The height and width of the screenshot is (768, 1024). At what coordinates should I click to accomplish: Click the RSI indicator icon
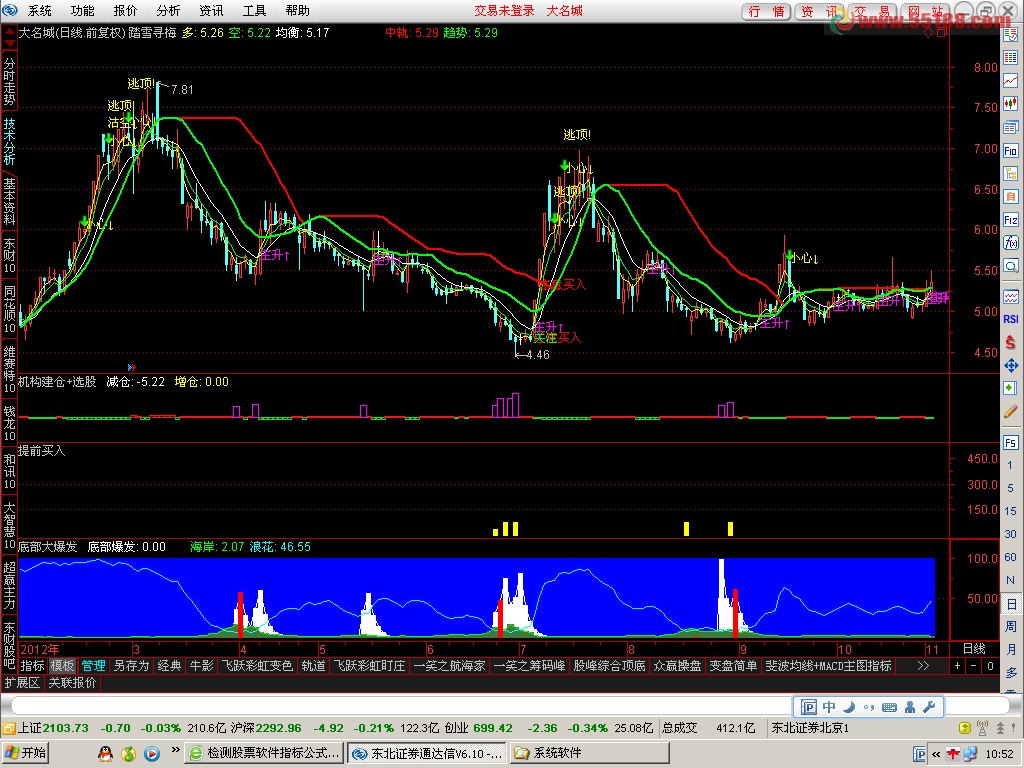1010,319
